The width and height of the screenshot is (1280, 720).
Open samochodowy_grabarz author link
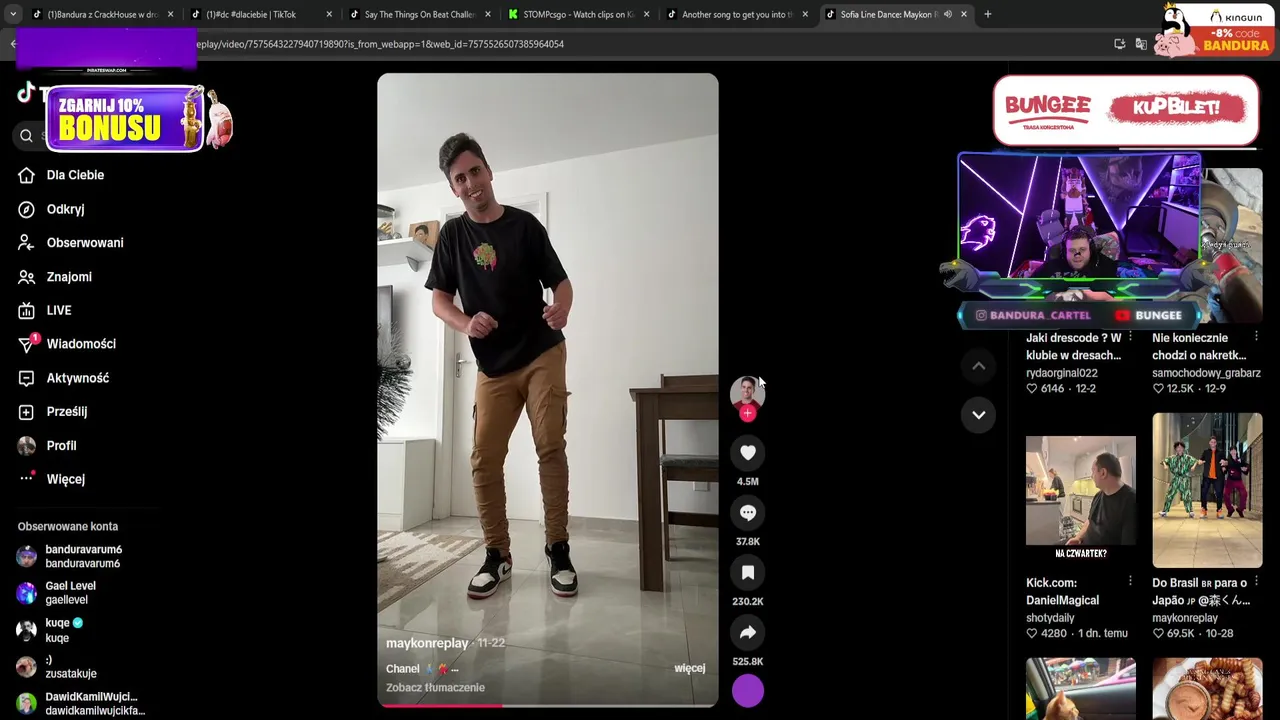[1206, 373]
